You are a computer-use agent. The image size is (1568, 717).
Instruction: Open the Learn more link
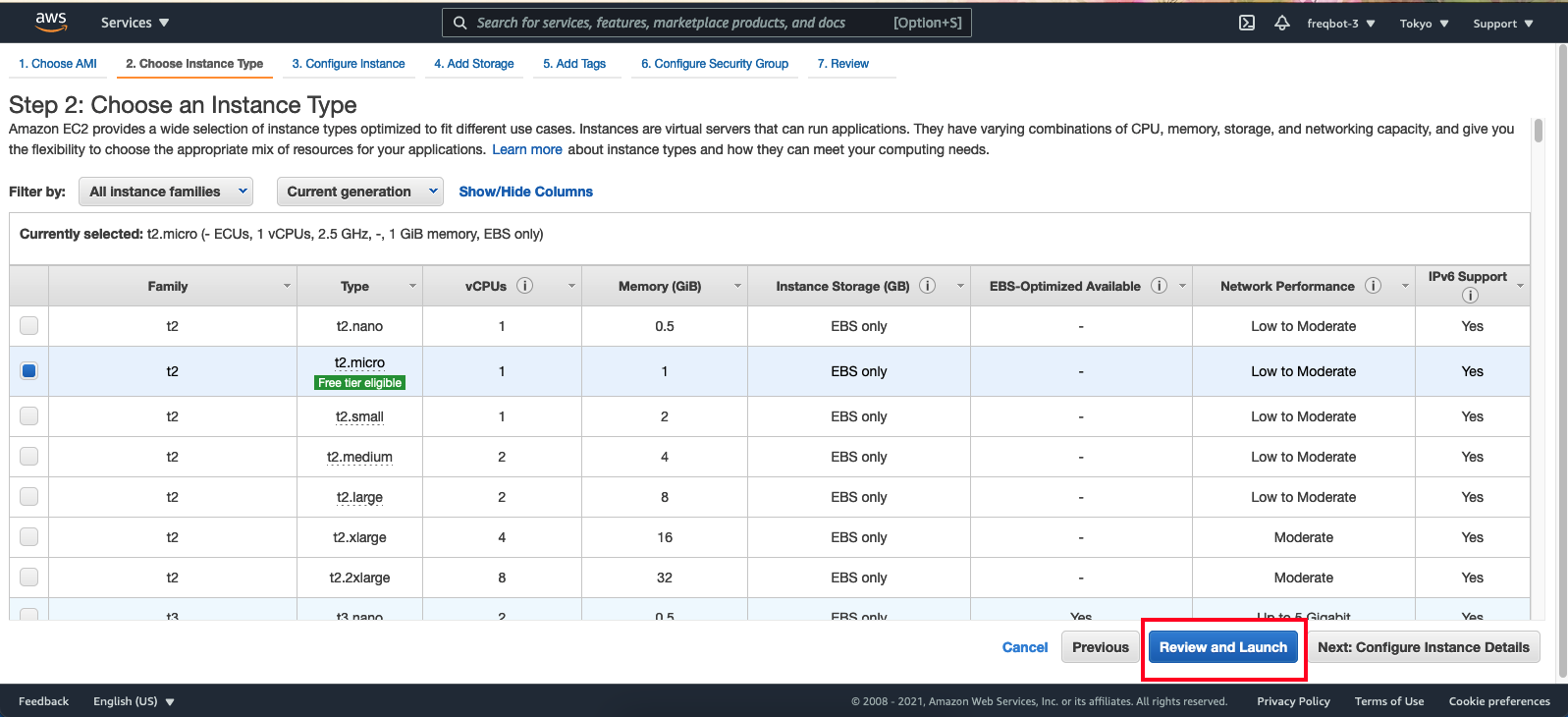pyautogui.click(x=527, y=149)
